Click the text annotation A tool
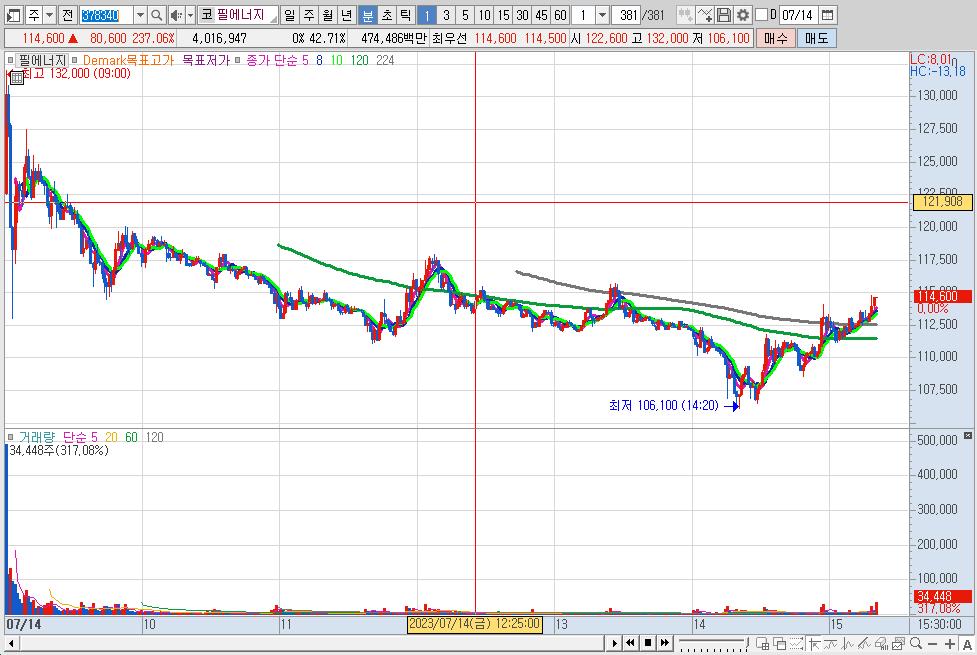Viewport: 977px width, 655px height. (x=967, y=644)
